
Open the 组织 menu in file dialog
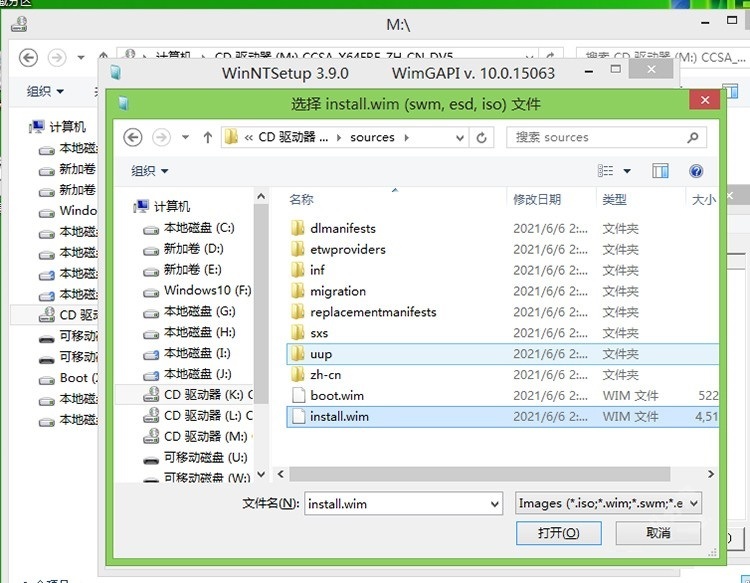[149, 171]
